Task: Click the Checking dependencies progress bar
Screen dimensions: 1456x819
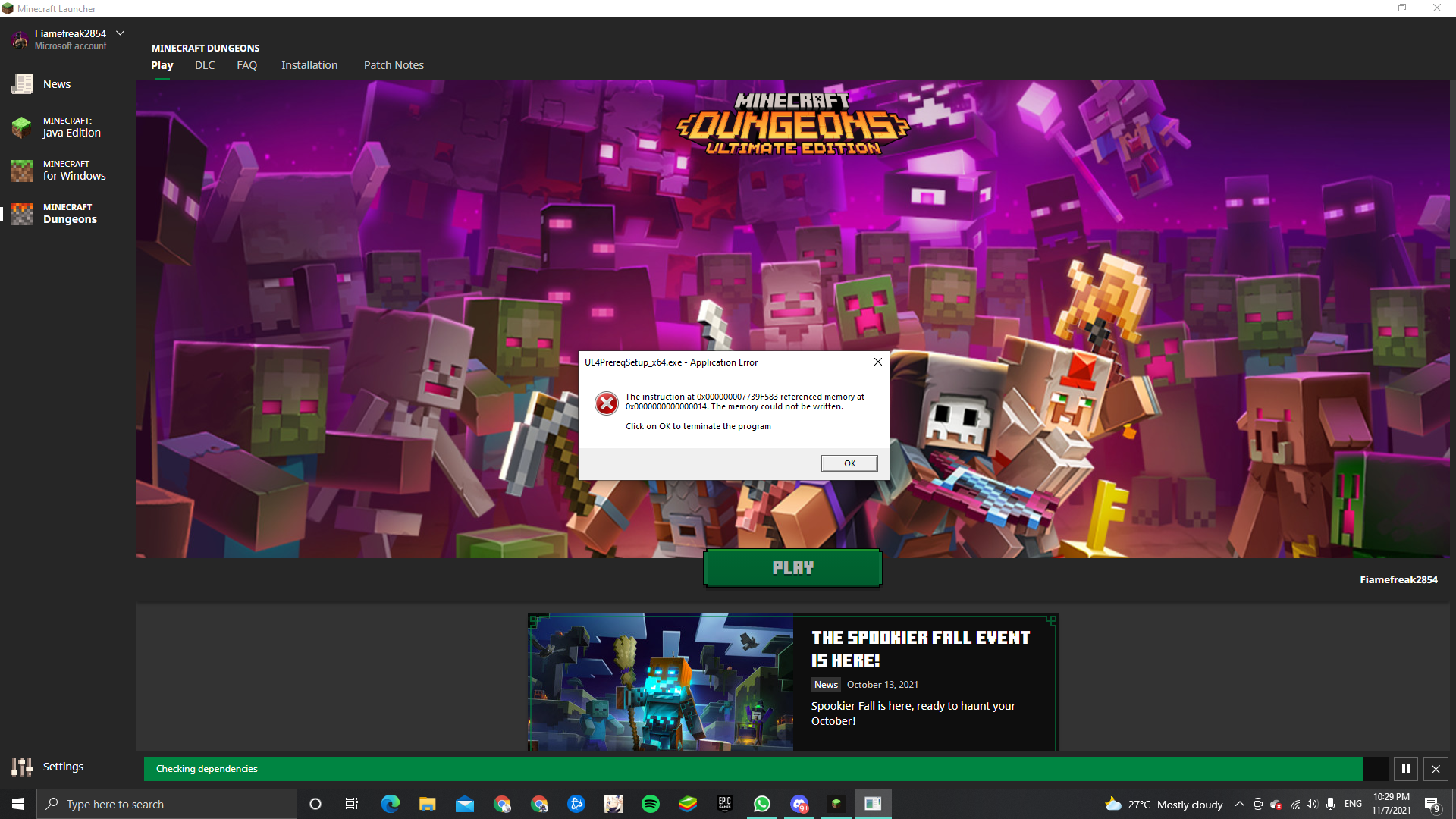Action: click(752, 769)
